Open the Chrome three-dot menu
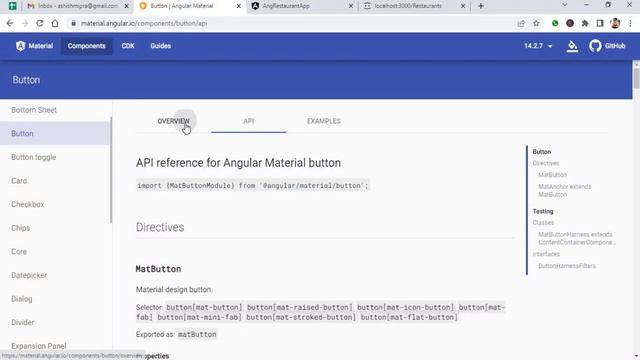 (630, 23)
